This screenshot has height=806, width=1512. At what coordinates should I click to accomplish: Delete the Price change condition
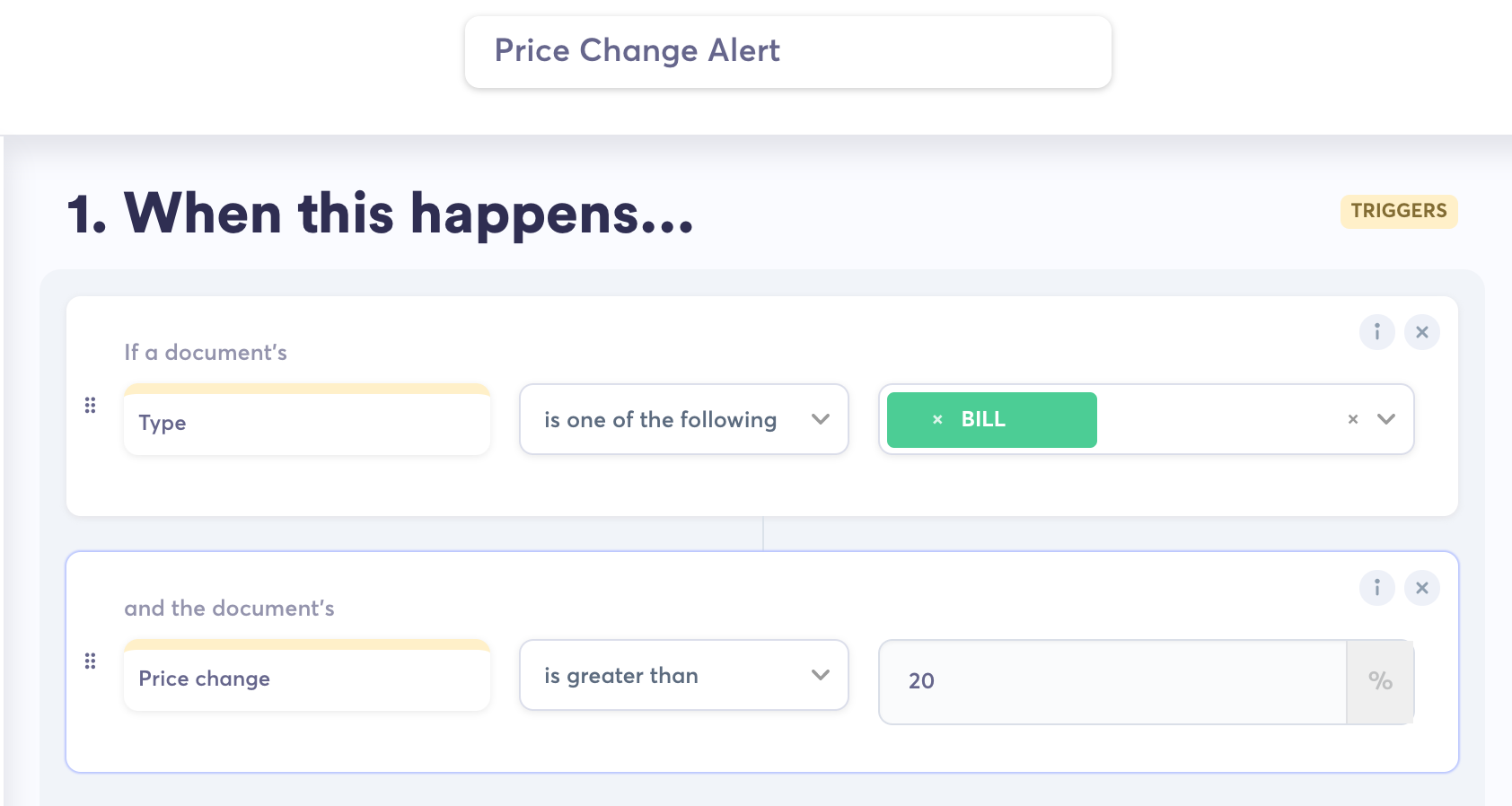[1421, 588]
